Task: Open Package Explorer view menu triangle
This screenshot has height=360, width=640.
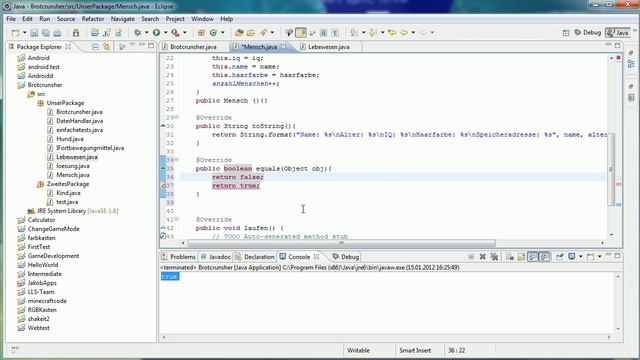Action: point(132,45)
